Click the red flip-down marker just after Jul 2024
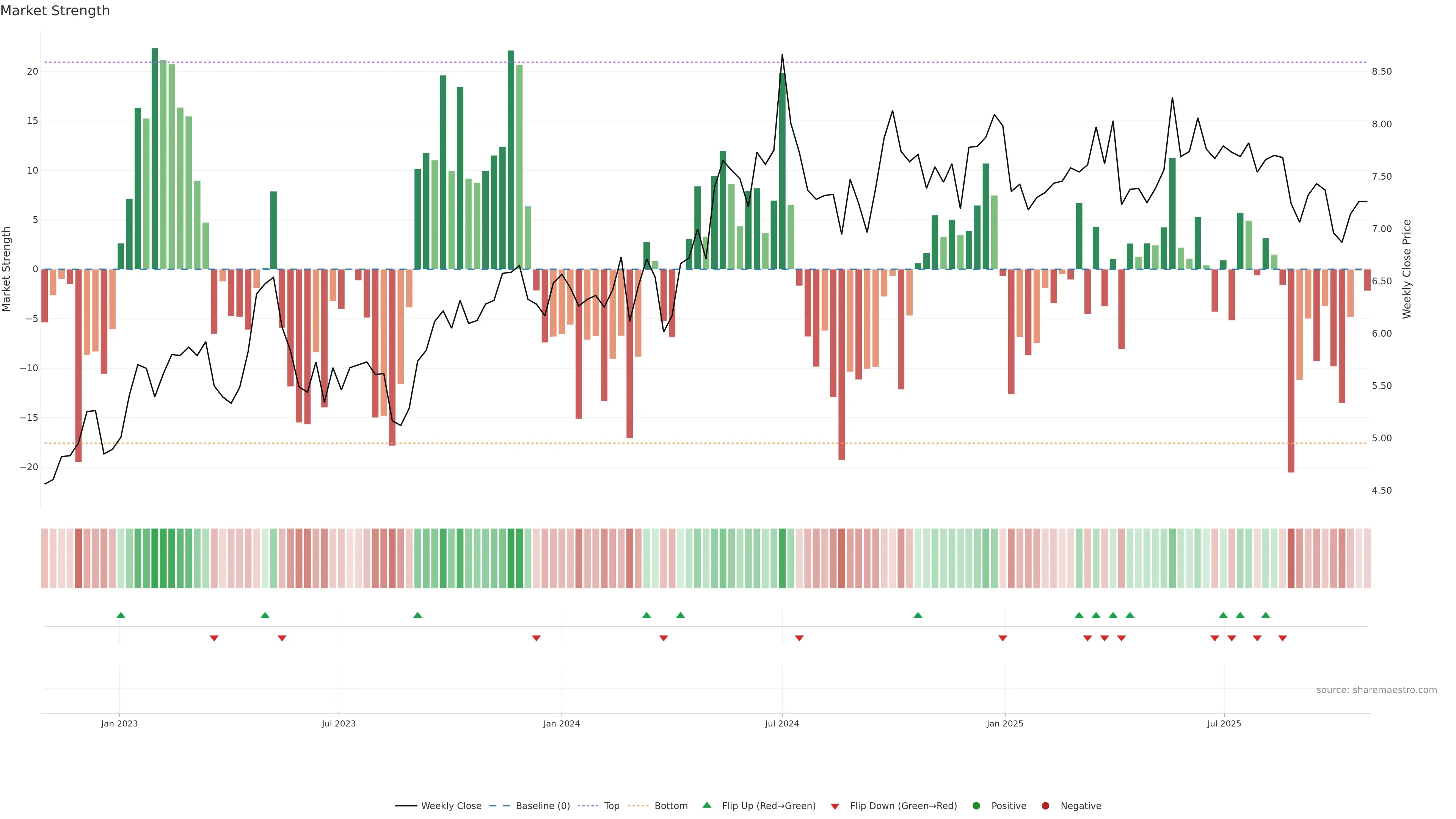 click(x=799, y=638)
